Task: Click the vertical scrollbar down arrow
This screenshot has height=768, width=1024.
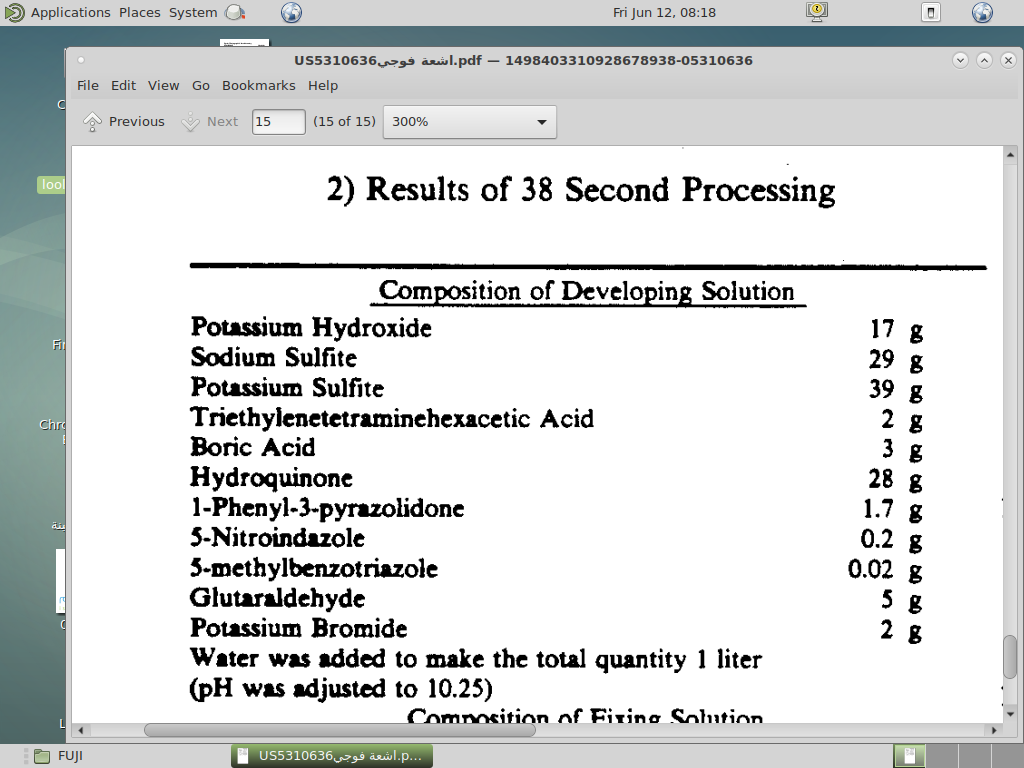Action: pyautogui.click(x=1010, y=714)
